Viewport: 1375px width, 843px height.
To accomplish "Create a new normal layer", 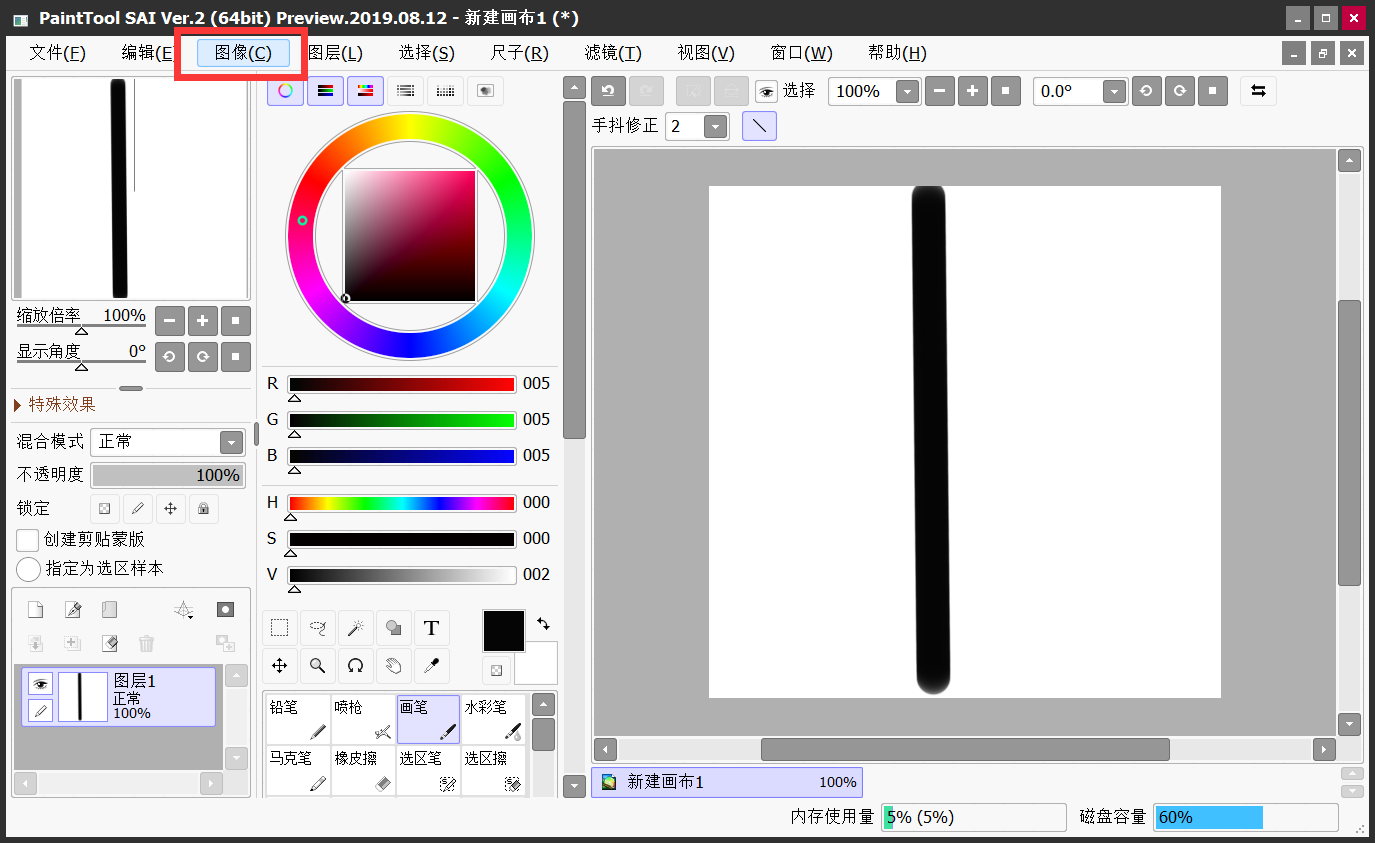I will pyautogui.click(x=35, y=610).
